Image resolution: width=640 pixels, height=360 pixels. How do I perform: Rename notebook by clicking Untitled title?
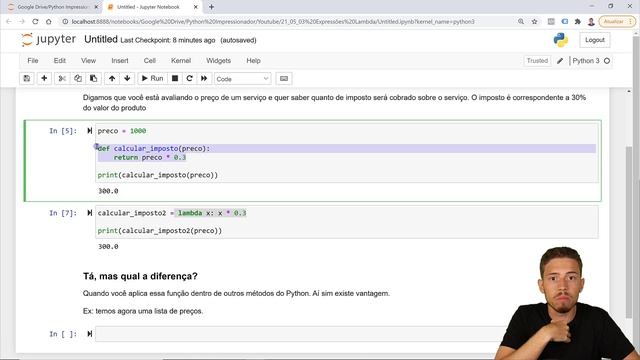point(101,40)
